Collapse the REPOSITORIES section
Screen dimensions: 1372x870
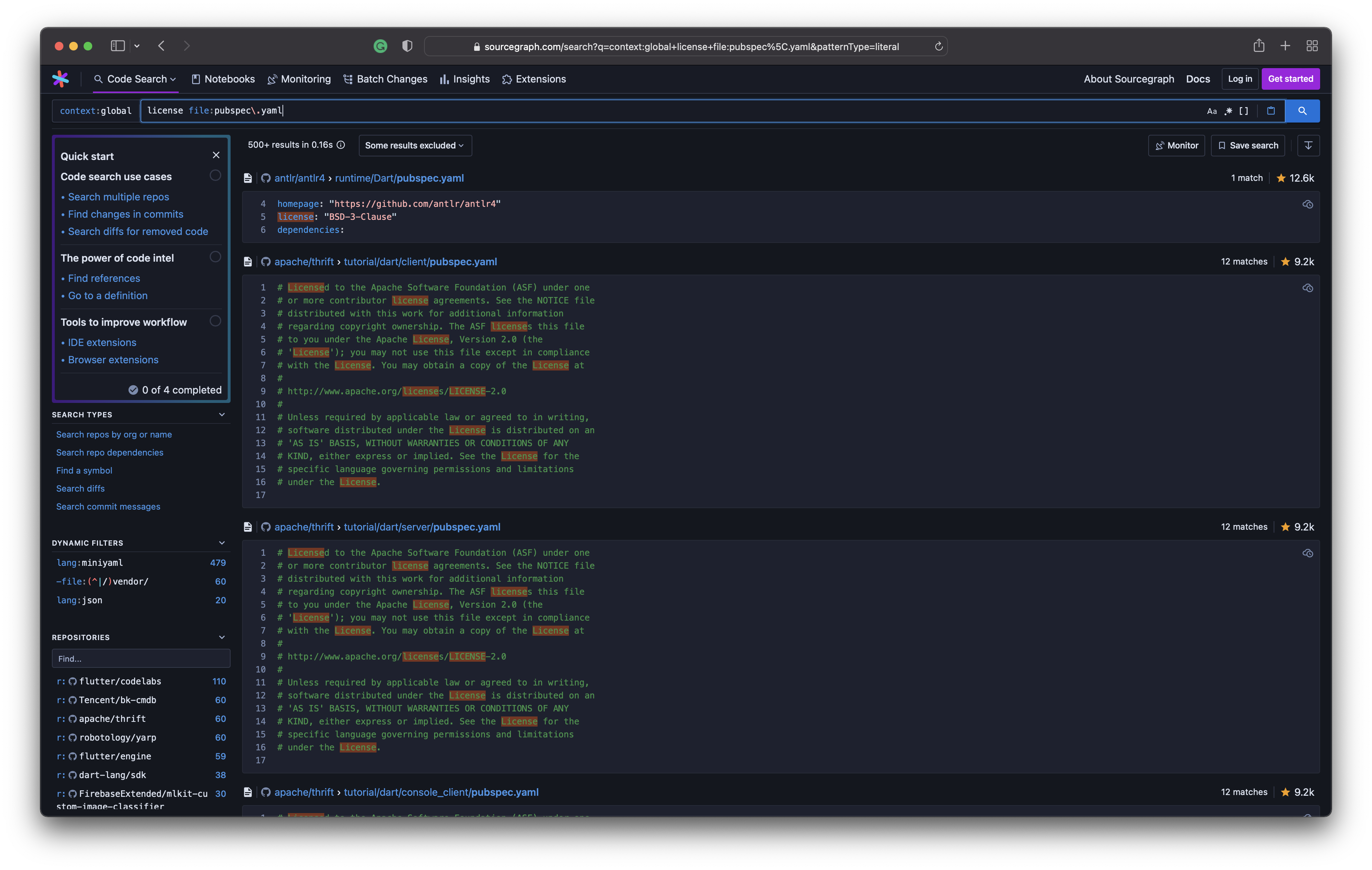[x=222, y=637]
